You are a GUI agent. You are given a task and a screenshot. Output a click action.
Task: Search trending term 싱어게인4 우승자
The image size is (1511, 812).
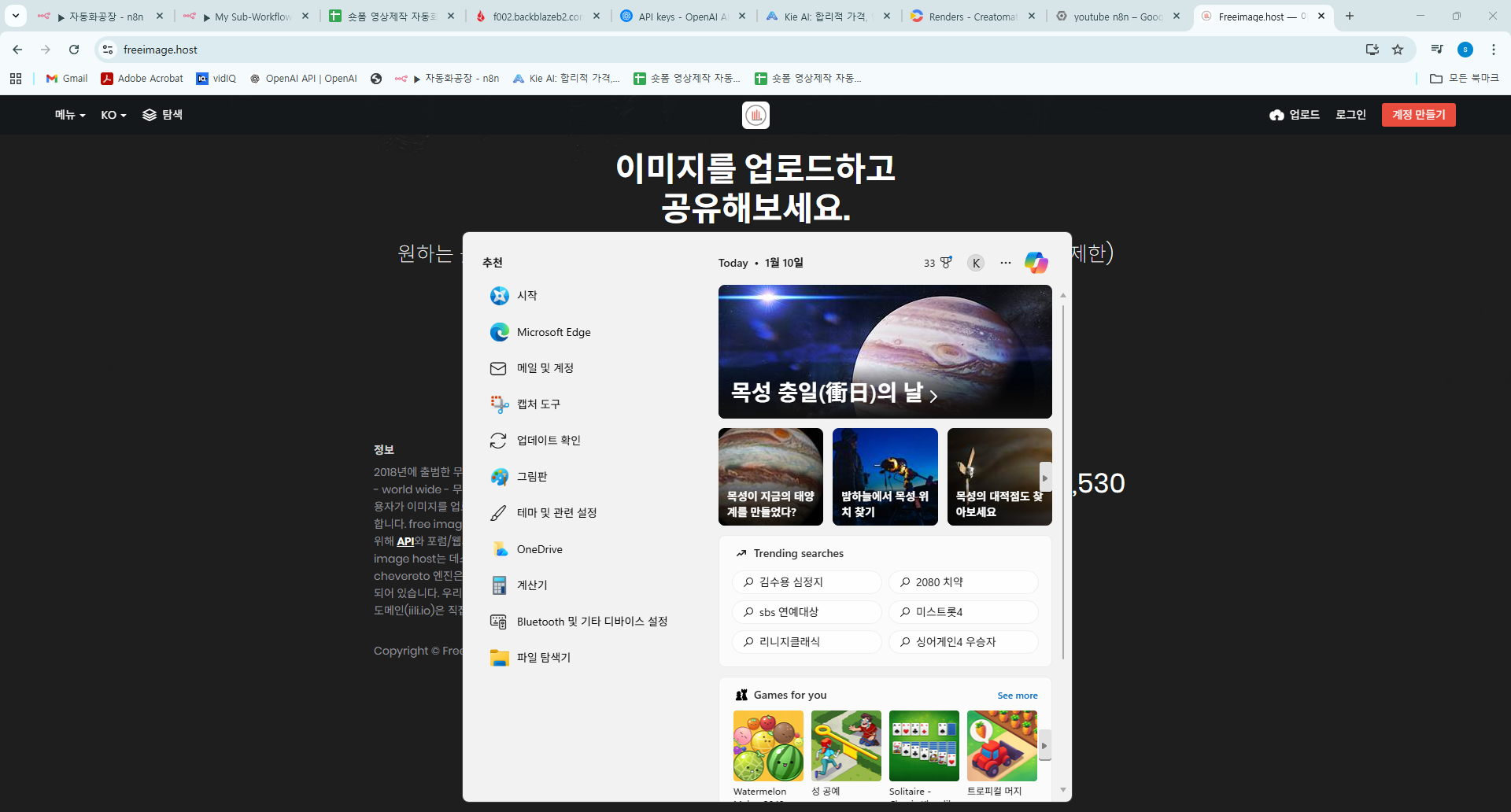963,642
